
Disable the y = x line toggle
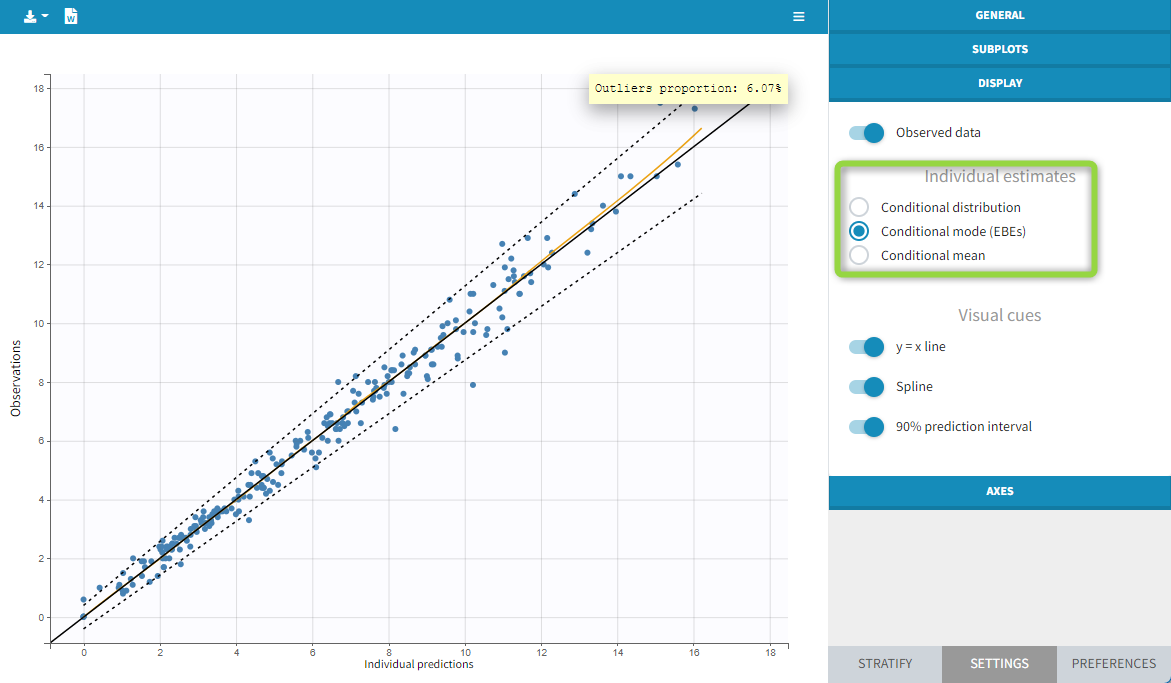(x=866, y=347)
